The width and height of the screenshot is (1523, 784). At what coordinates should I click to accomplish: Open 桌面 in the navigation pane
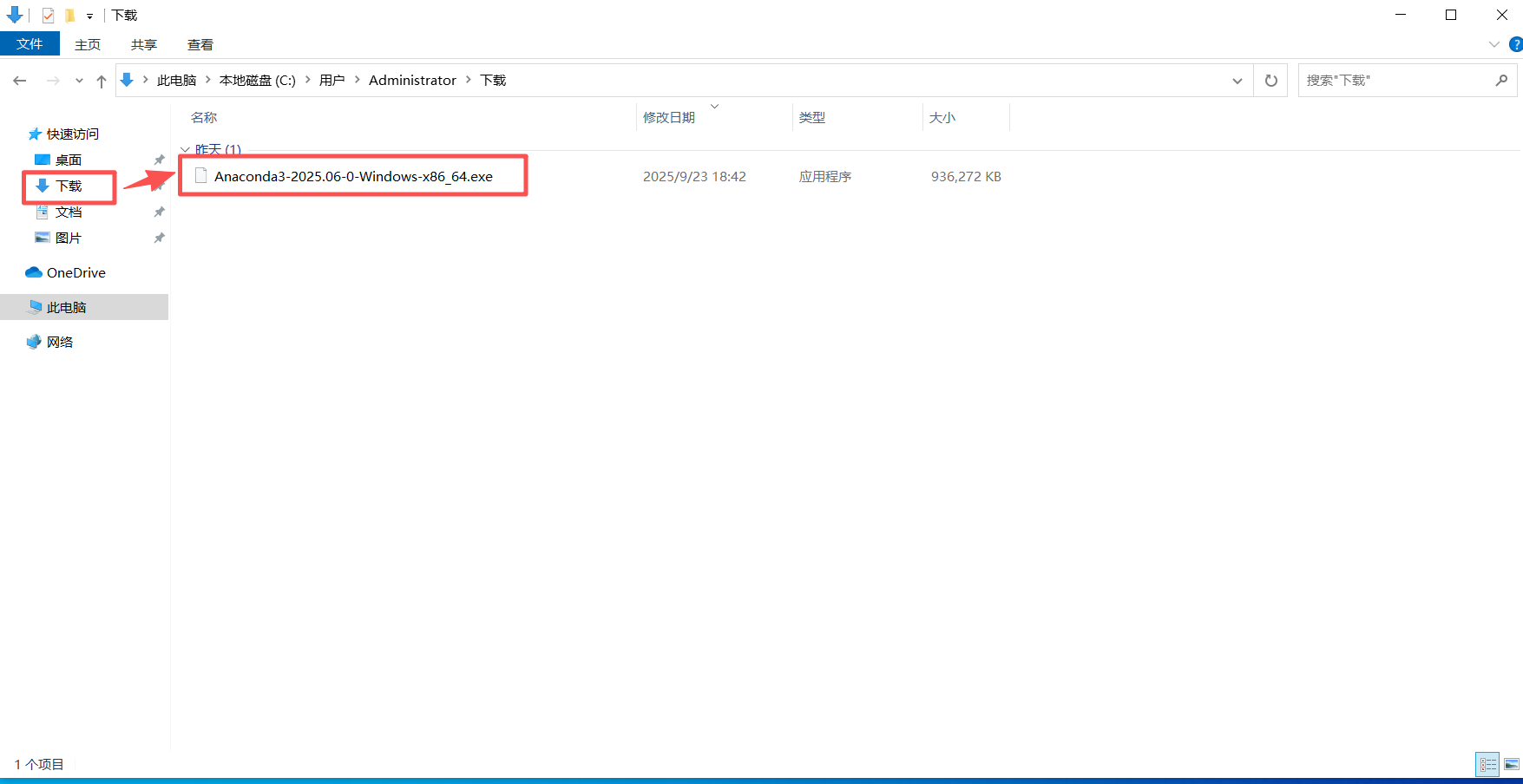[69, 160]
